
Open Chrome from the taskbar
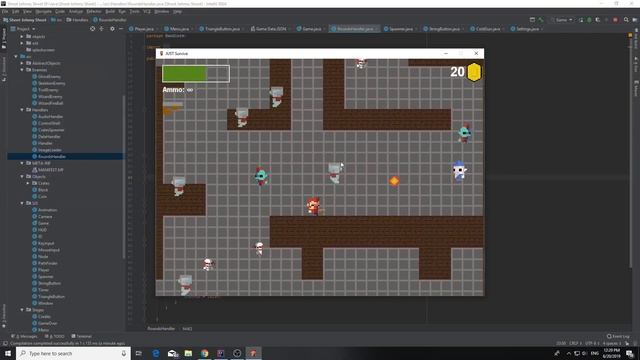[x=204, y=353]
